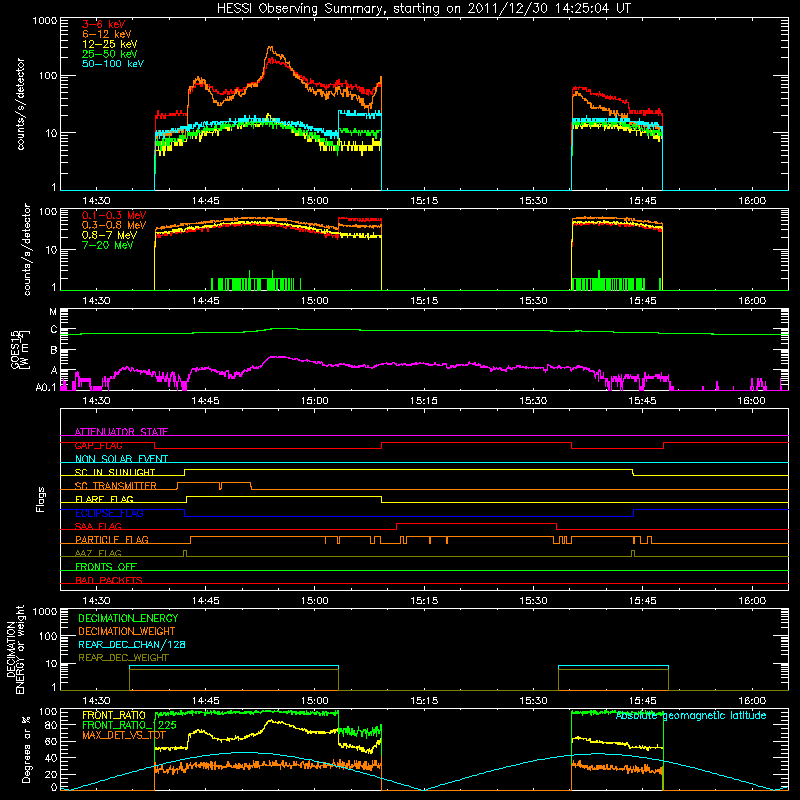Viewport: 800px width, 800px height.
Task: Select the 12-25 keV legend label
Action: 109,44
